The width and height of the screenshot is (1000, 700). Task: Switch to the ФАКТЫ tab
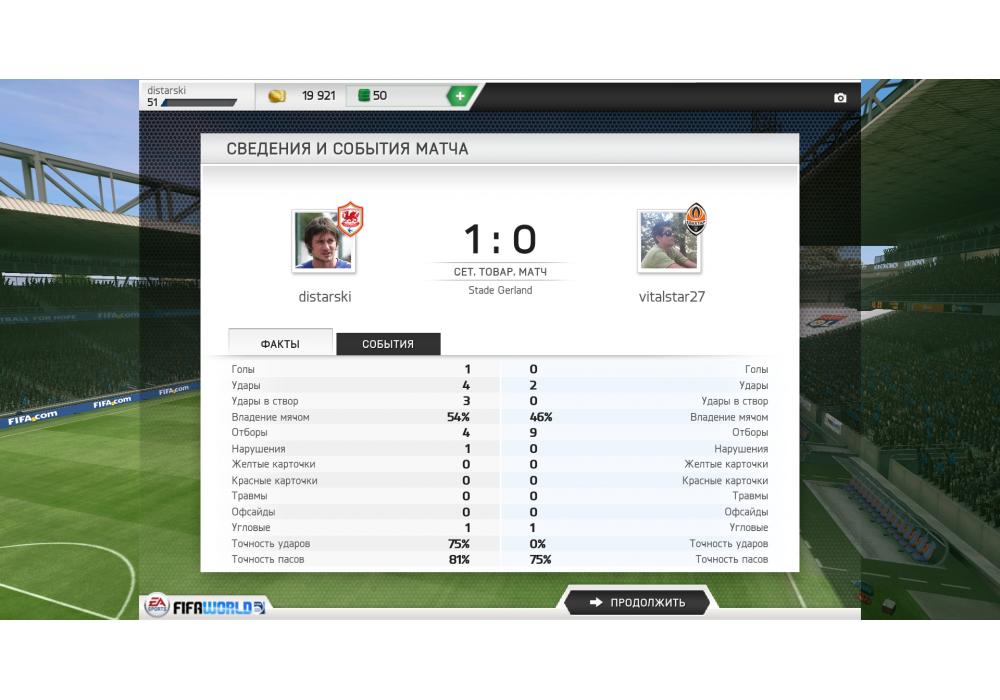[x=280, y=343]
